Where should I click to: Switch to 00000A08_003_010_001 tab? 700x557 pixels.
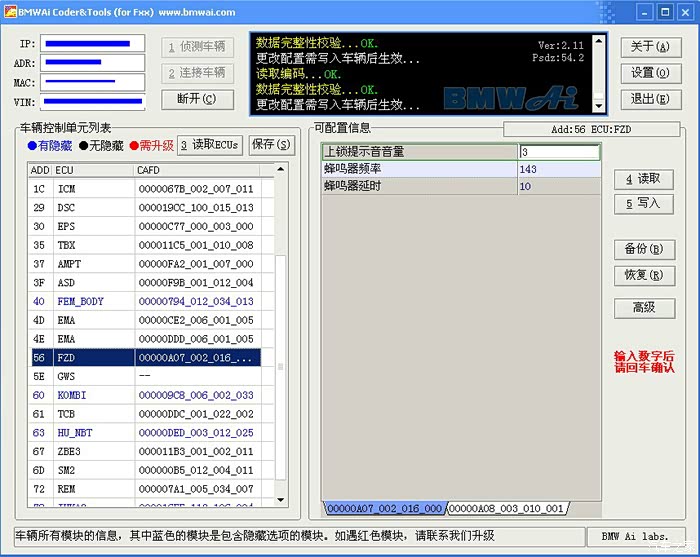tap(507, 508)
